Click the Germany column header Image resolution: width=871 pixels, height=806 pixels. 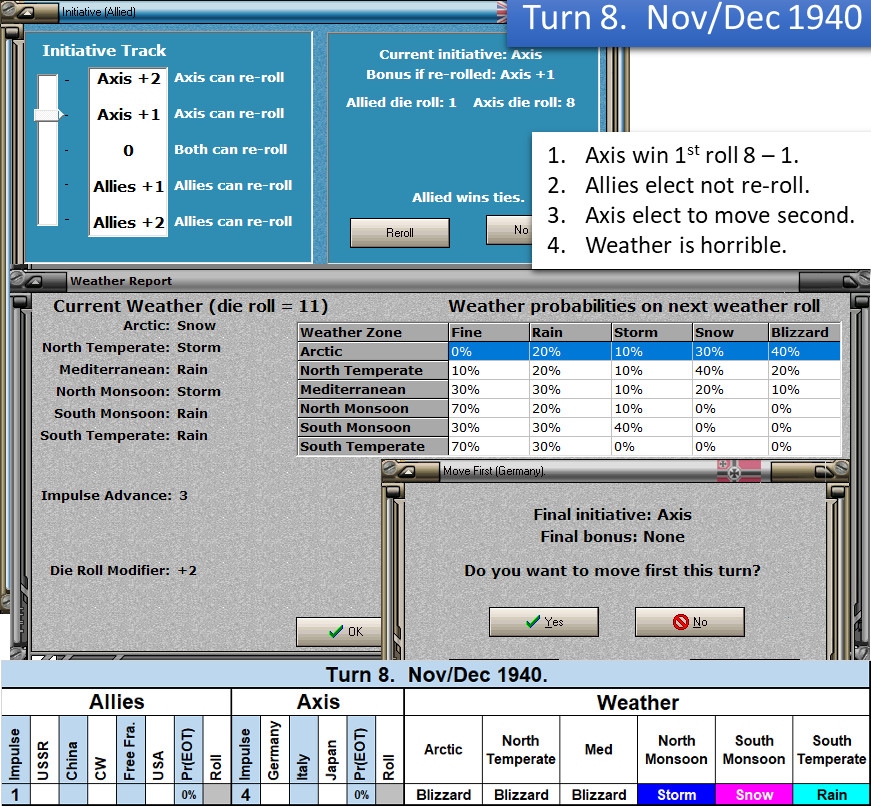[x=274, y=749]
